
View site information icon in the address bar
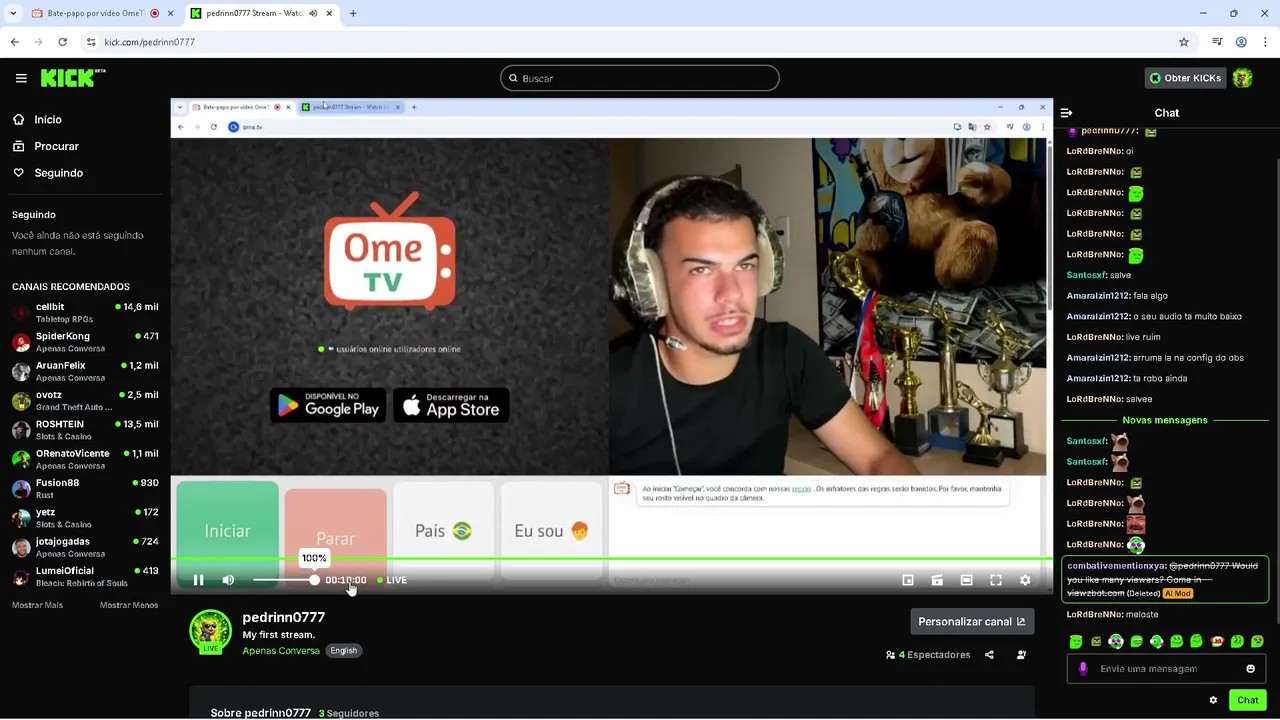tap(91, 42)
